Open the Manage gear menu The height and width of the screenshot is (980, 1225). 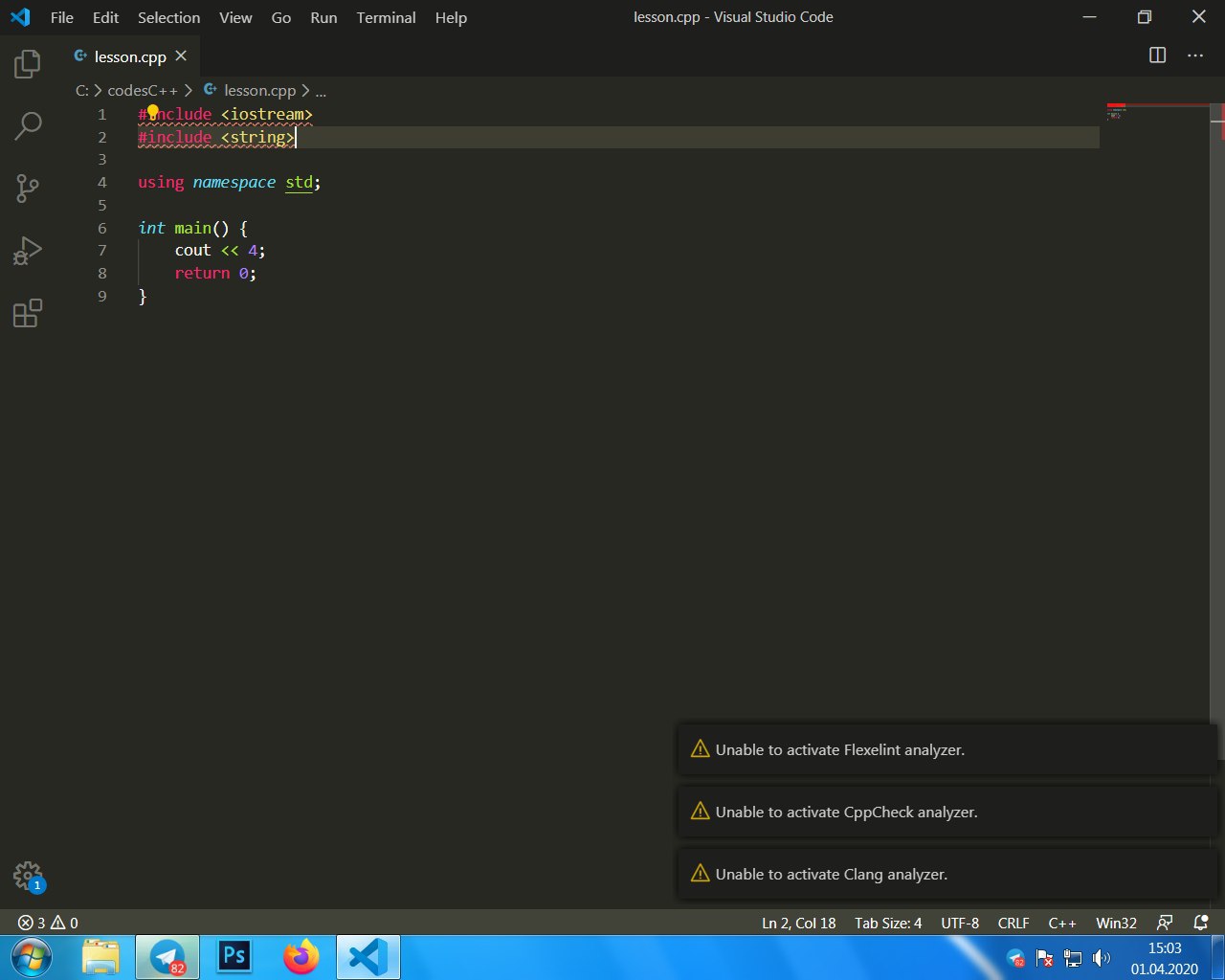(x=28, y=875)
